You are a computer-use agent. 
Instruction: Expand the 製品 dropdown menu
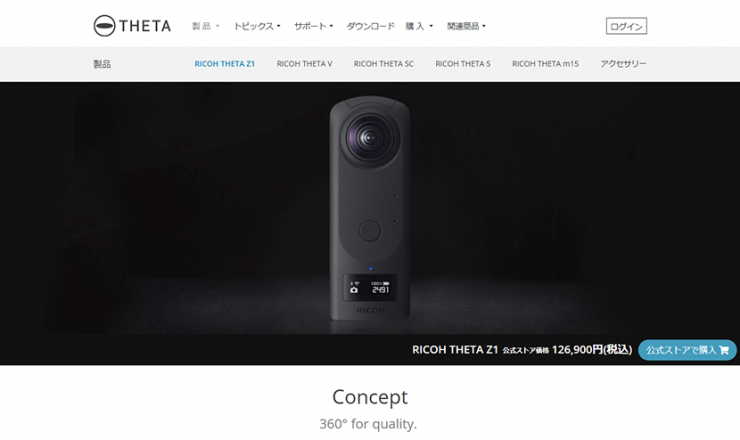tap(206, 26)
